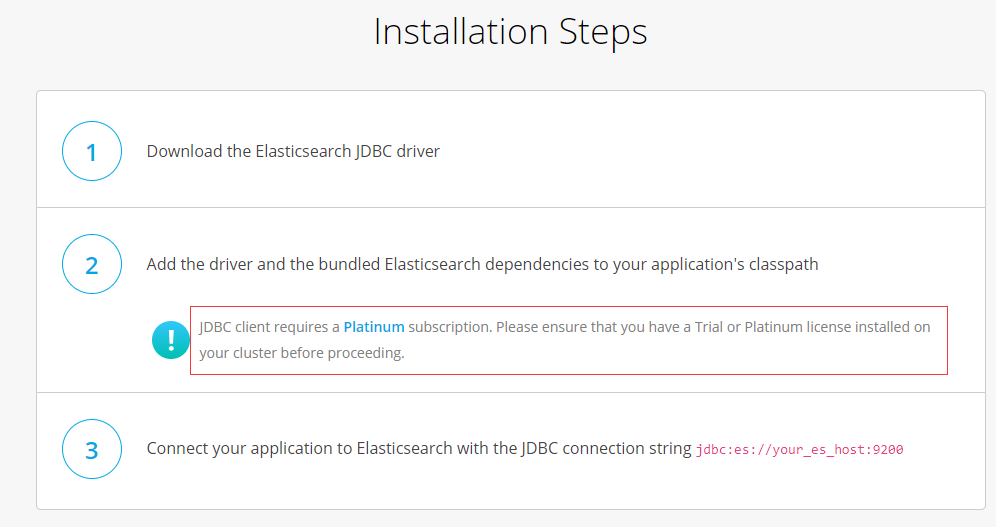This screenshot has width=996, height=527.
Task: Click "installed on" at the note's end
Action: (x=895, y=327)
